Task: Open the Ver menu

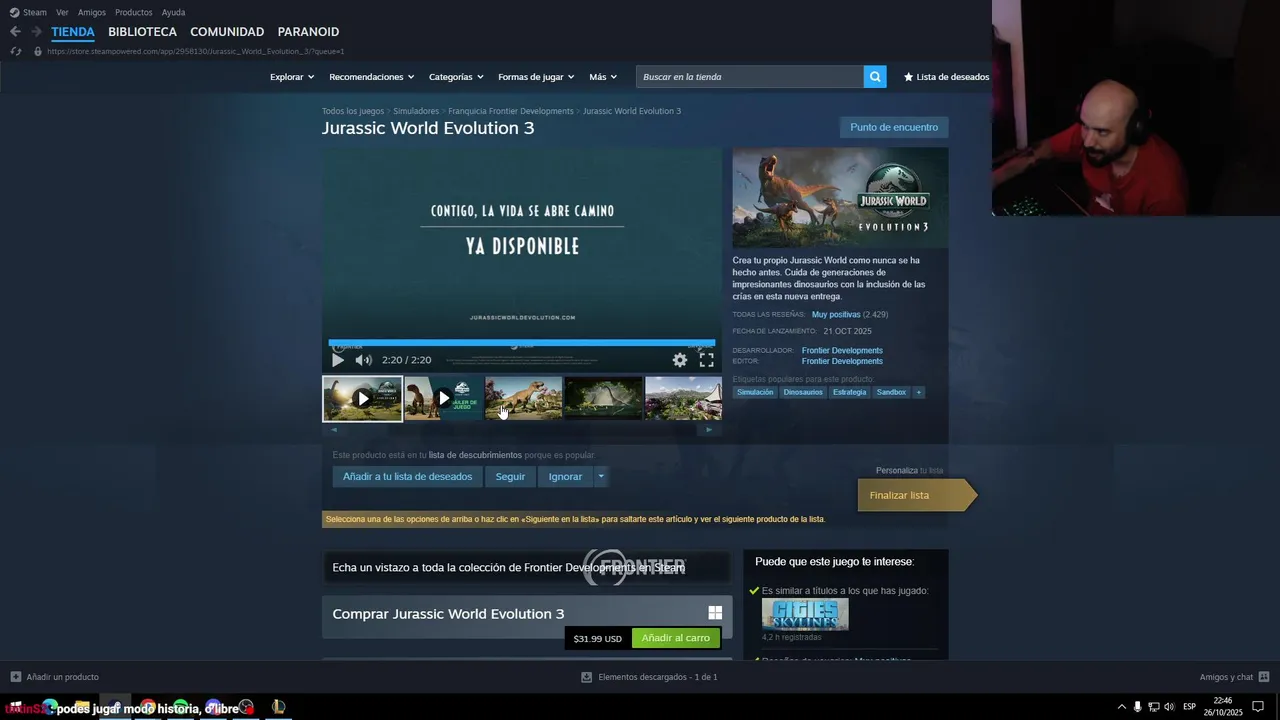Action: [62, 12]
